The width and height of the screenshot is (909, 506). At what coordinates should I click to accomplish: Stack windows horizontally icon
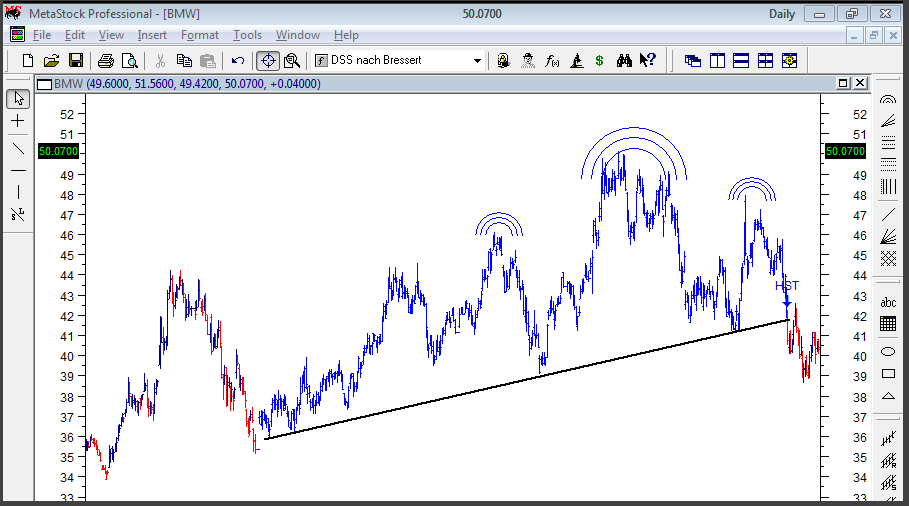click(x=741, y=60)
